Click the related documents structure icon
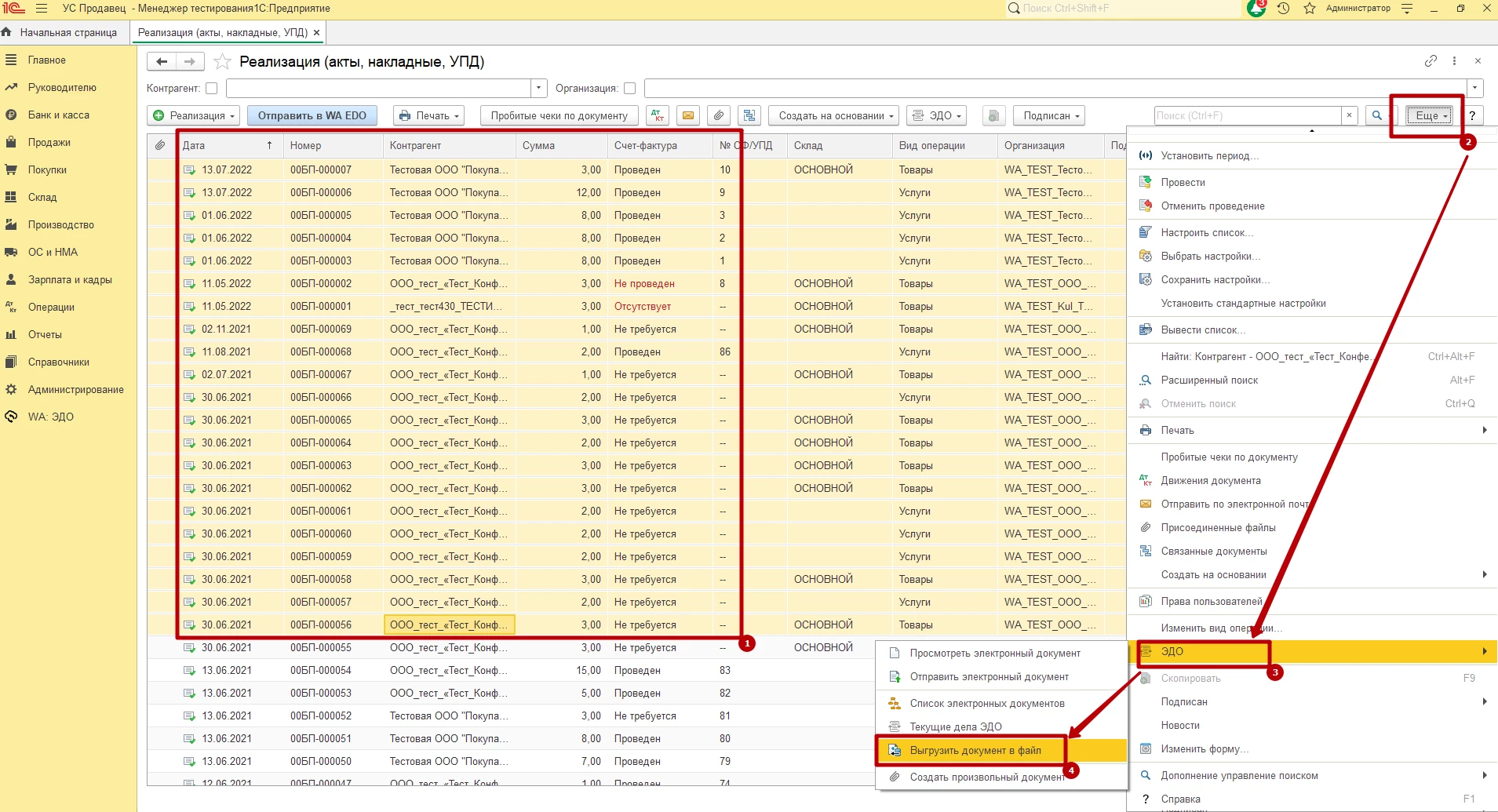The height and width of the screenshot is (812, 1498). tap(749, 115)
